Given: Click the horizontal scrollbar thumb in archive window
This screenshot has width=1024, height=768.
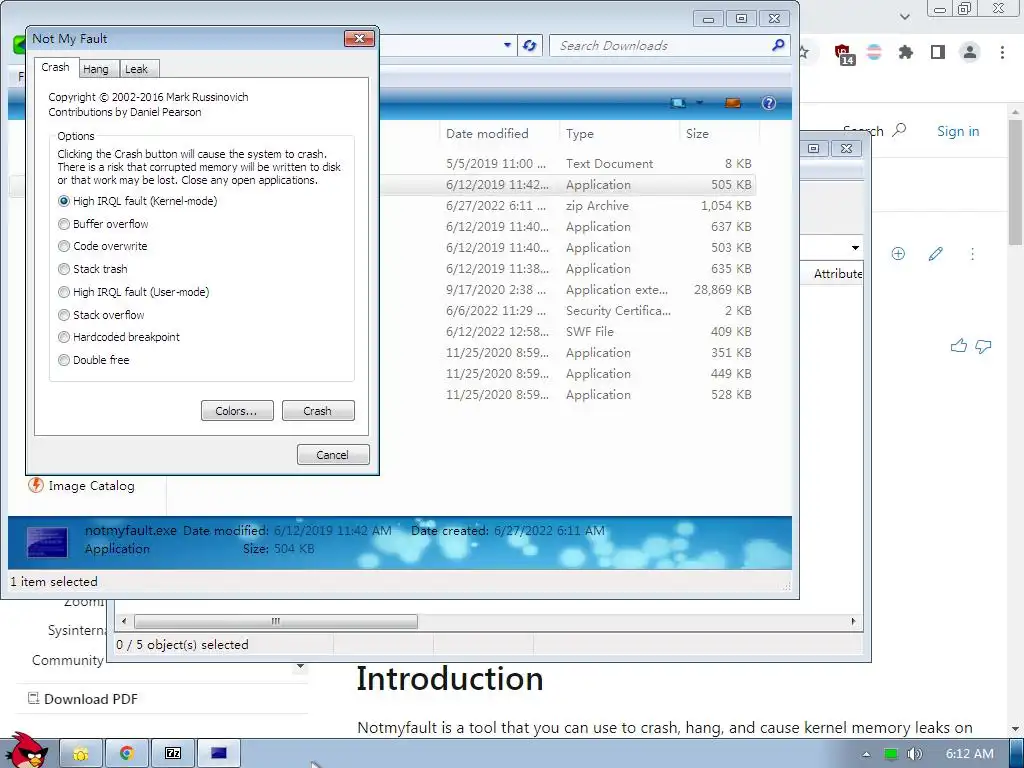Looking at the screenshot, I should (276, 621).
